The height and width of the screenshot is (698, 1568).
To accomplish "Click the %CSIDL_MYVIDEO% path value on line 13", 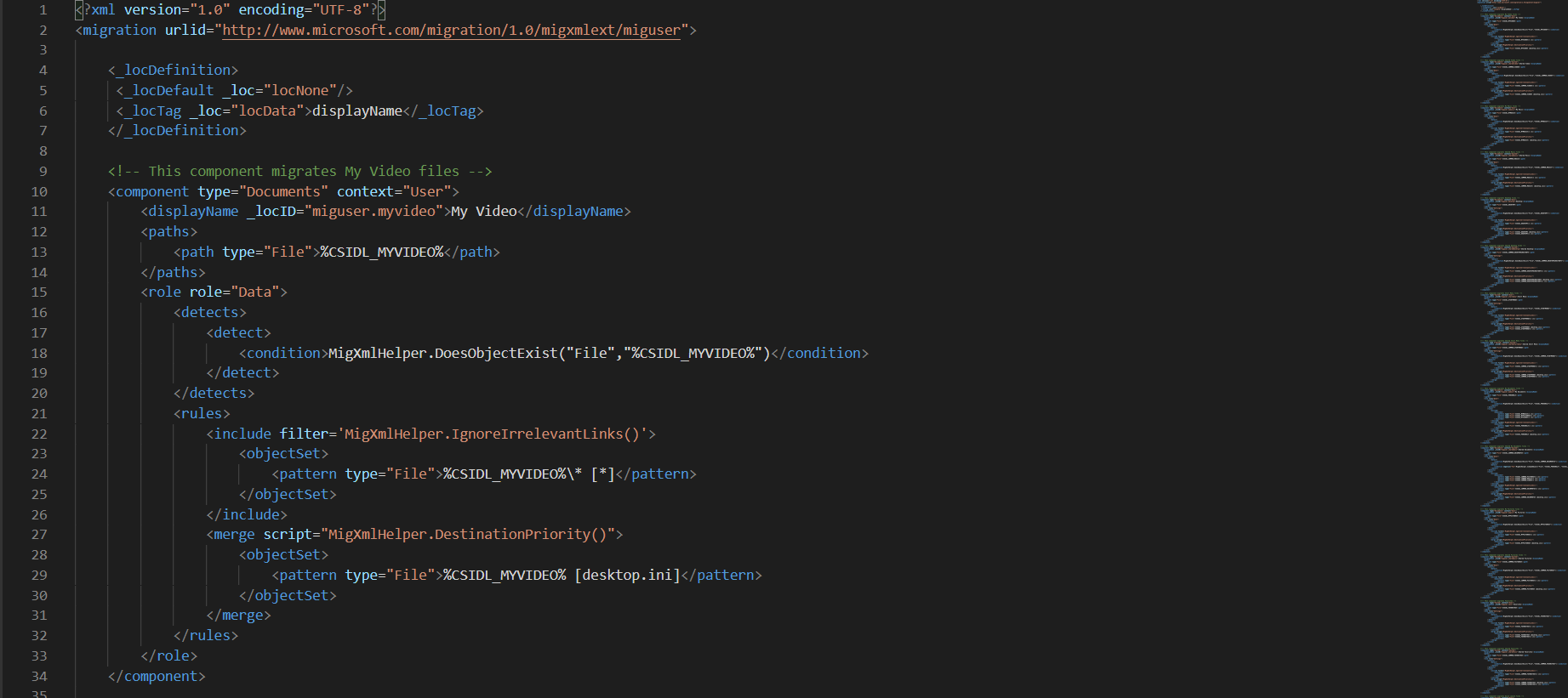I will point(381,253).
